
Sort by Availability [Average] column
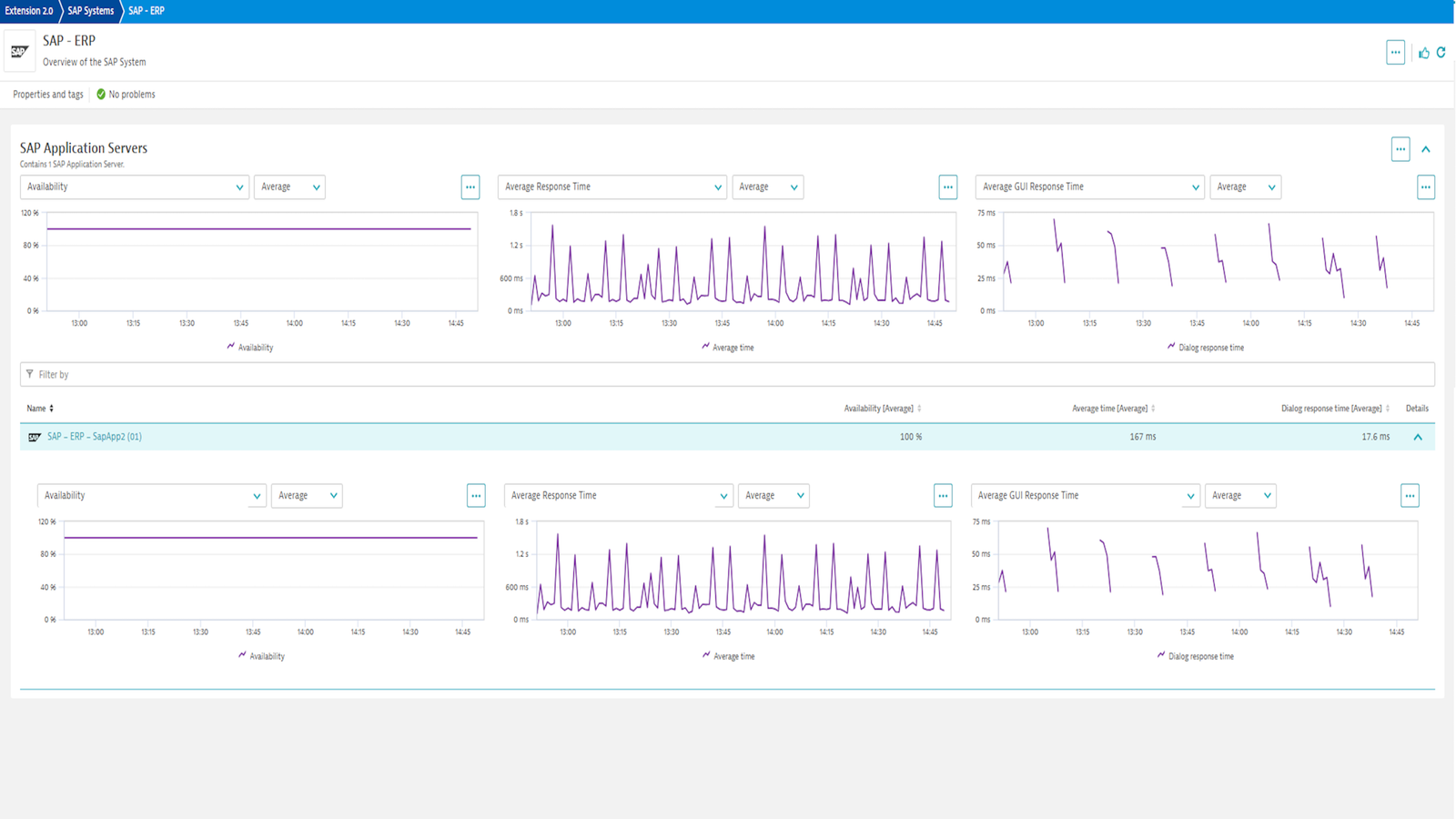(883, 409)
